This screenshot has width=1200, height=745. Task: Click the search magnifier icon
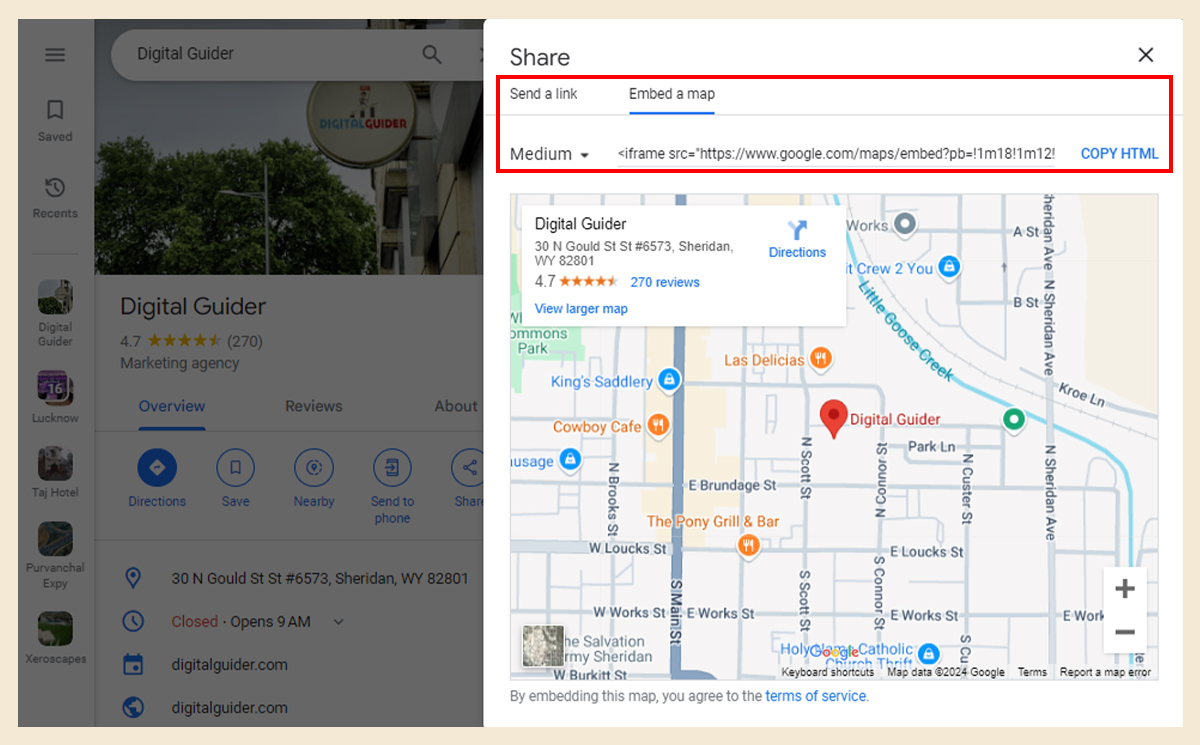(431, 55)
